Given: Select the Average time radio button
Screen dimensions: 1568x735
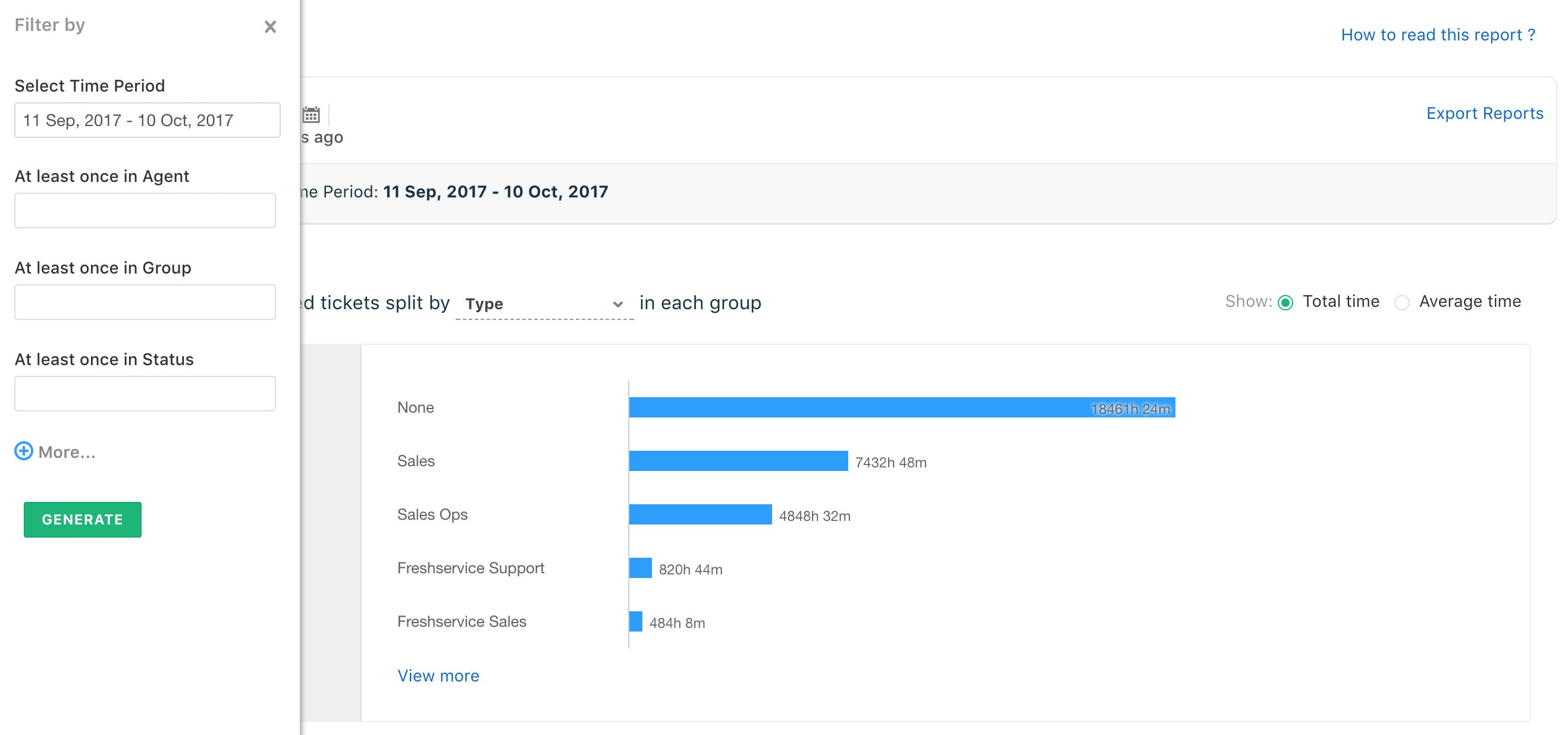Looking at the screenshot, I should (1402, 303).
